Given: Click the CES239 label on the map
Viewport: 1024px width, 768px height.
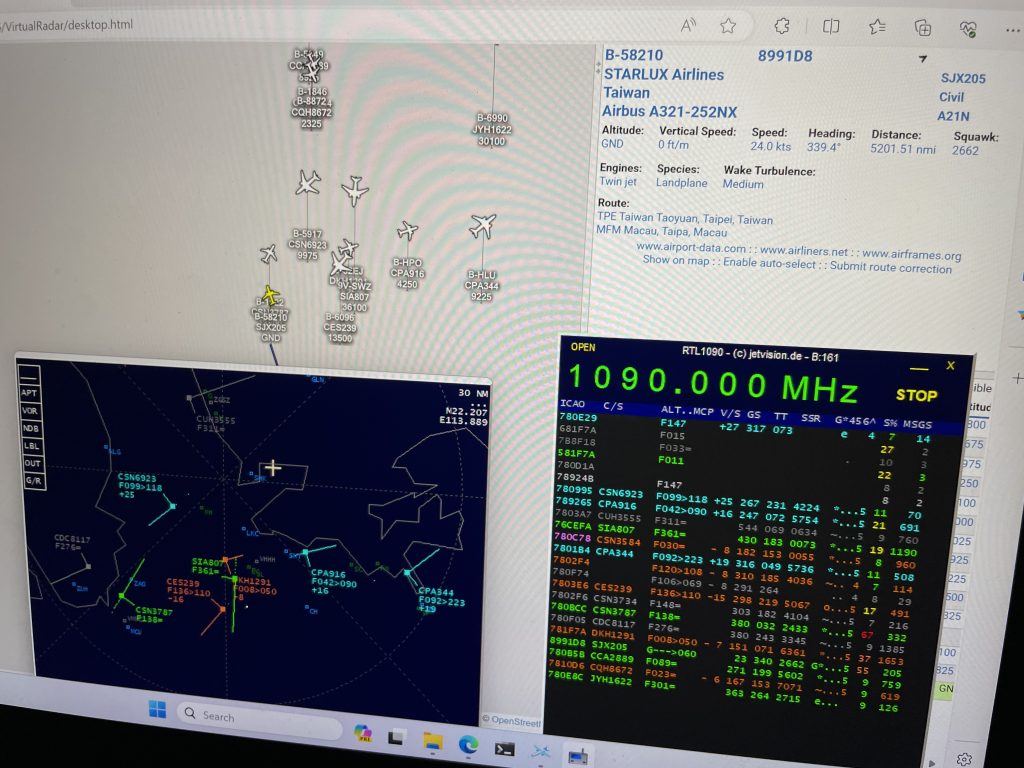Looking at the screenshot, I should tap(340, 328).
